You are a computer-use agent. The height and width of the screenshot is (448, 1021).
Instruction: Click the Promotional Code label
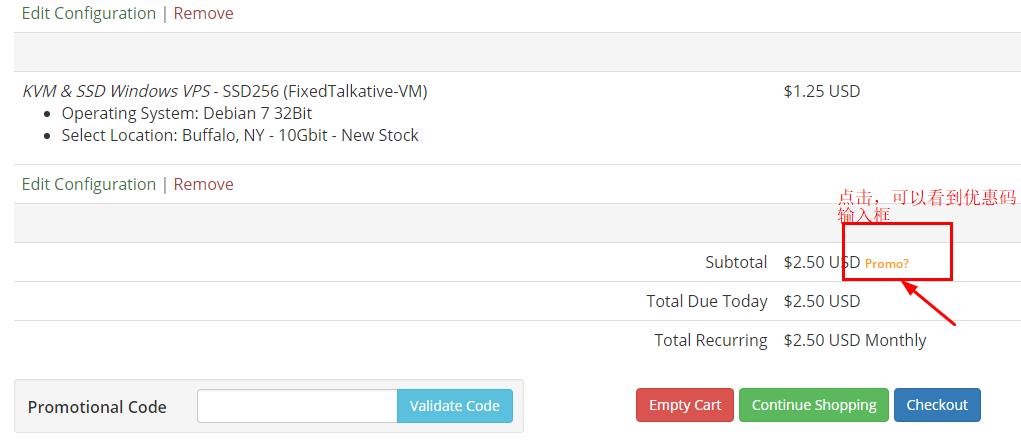(x=97, y=408)
